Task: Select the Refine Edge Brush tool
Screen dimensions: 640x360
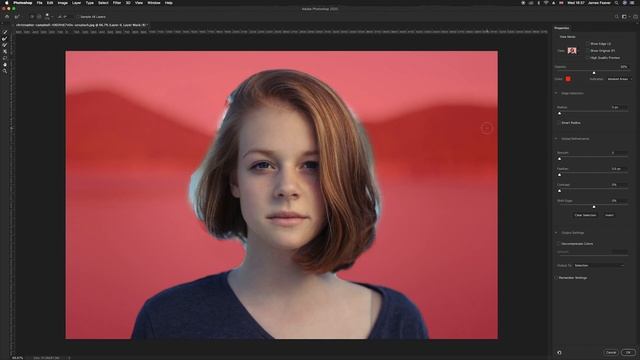Action: click(5, 38)
